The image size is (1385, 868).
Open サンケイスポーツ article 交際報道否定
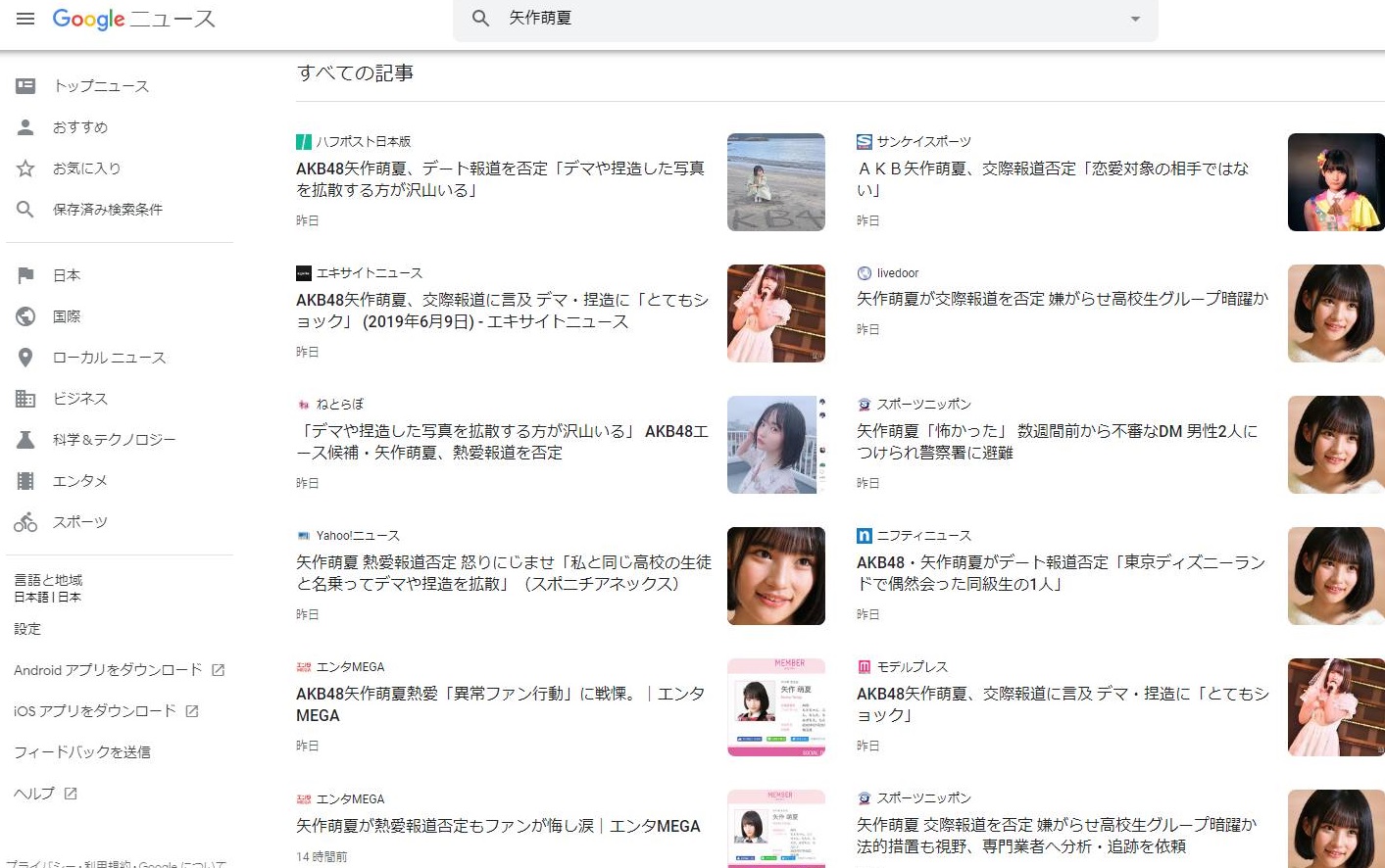[x=1054, y=179]
